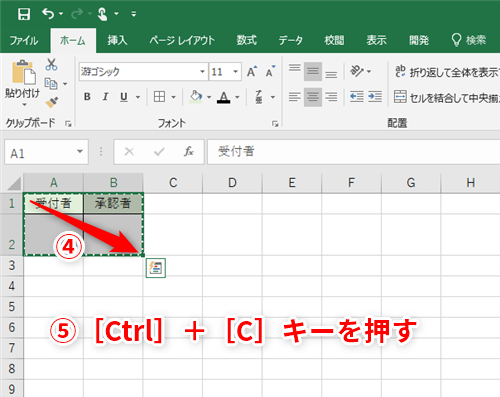500x397 pixels.
Task: Open the データ tab
Action: click(x=290, y=40)
